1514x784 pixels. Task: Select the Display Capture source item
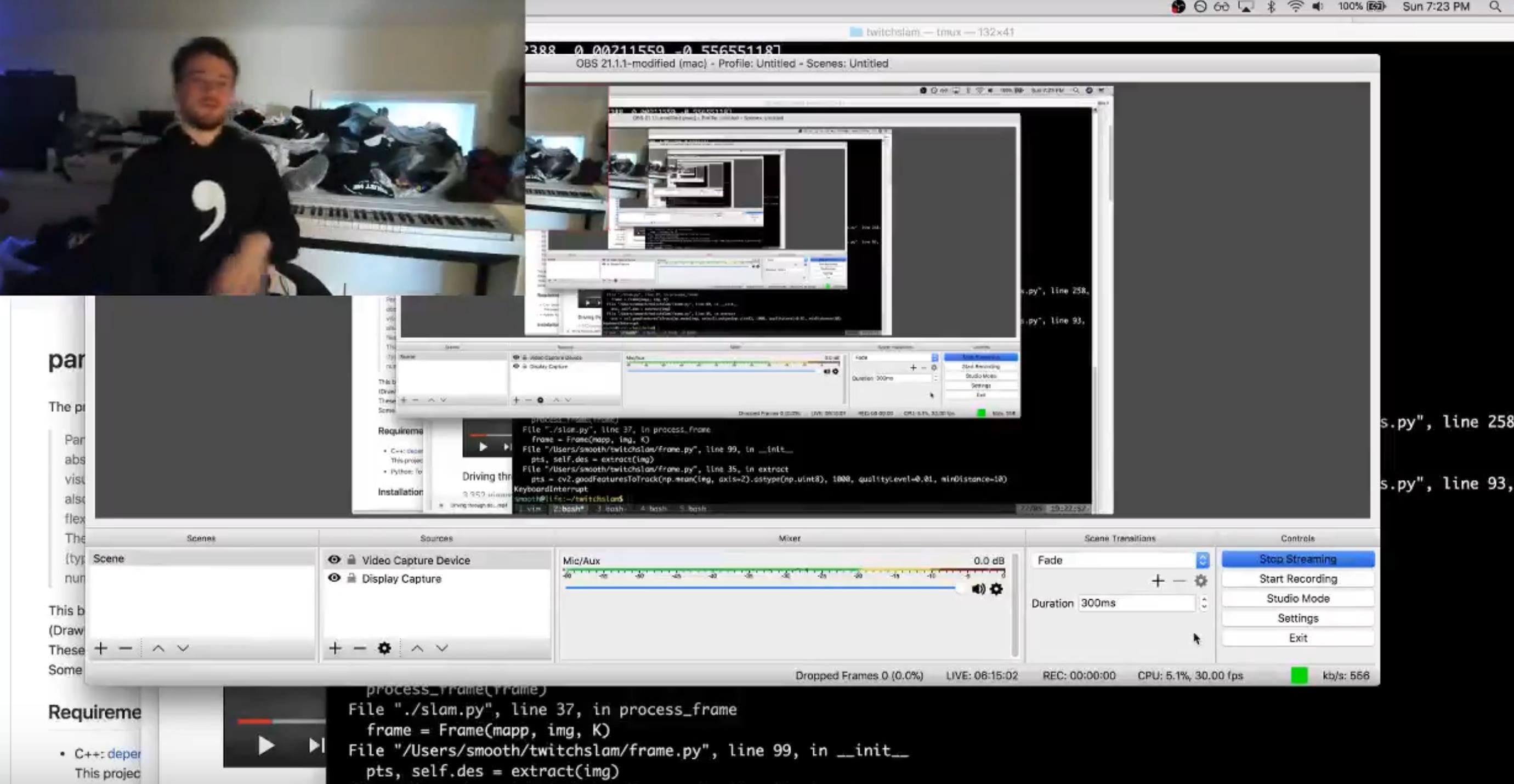pos(401,579)
